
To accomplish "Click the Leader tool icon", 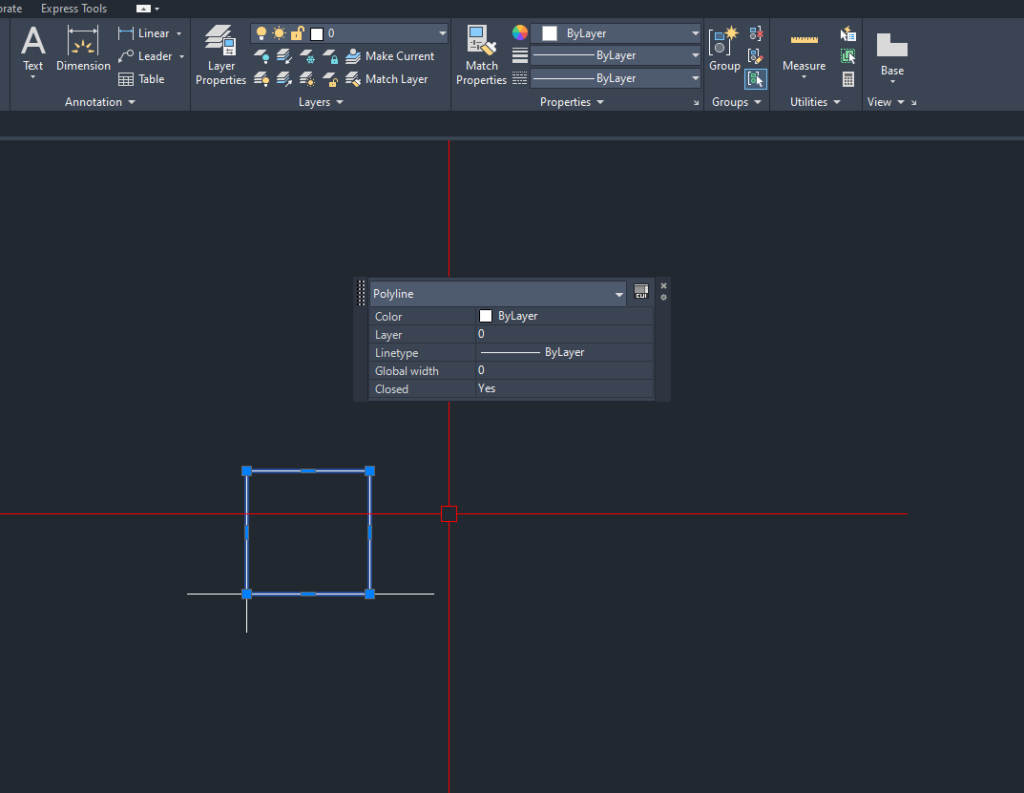I will [x=125, y=56].
